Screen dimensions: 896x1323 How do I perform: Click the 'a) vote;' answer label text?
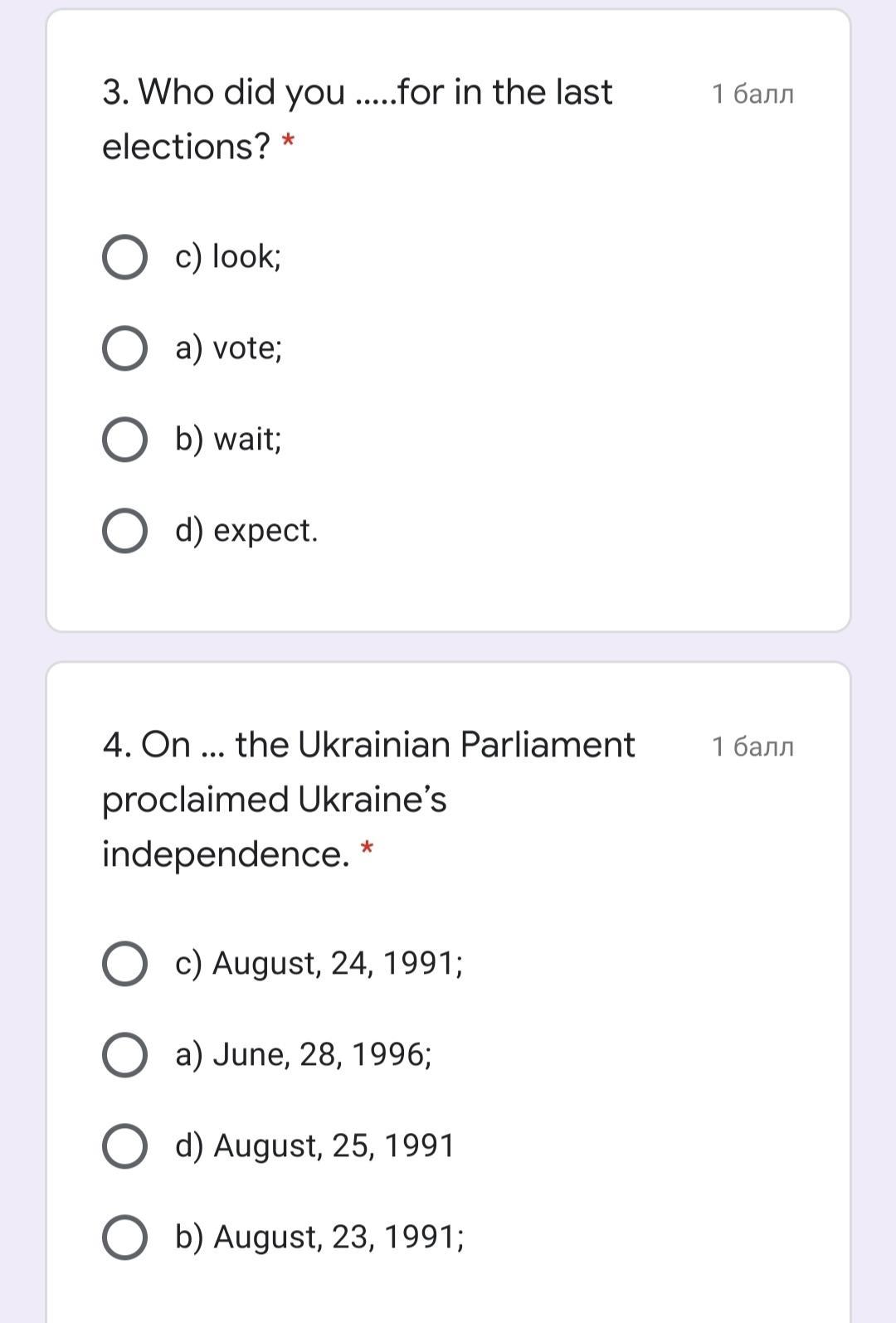click(x=228, y=348)
